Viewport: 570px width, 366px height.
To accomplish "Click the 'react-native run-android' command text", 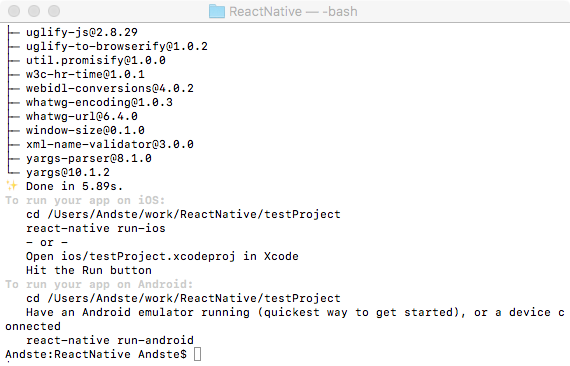I will coord(110,340).
